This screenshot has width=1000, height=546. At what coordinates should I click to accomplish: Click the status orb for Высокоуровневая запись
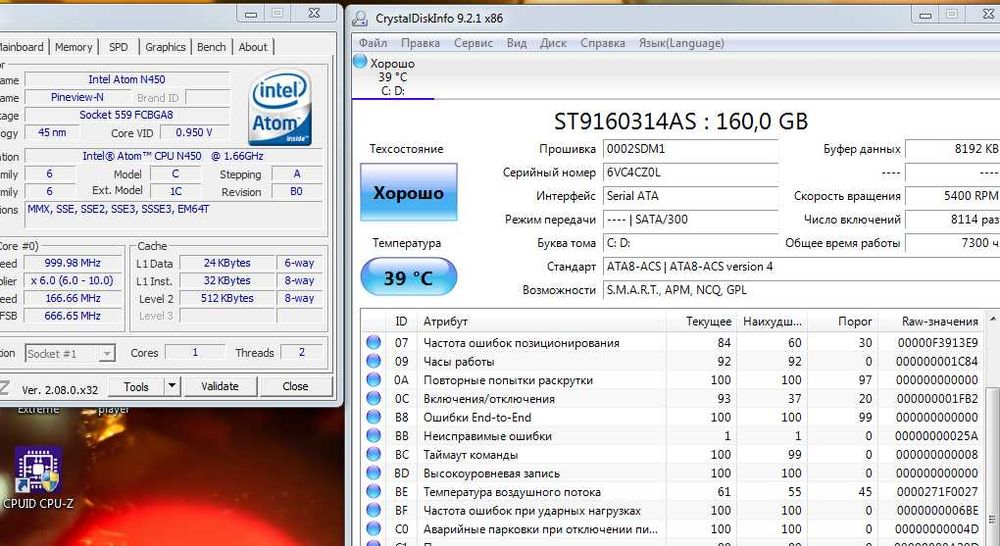click(x=373, y=473)
